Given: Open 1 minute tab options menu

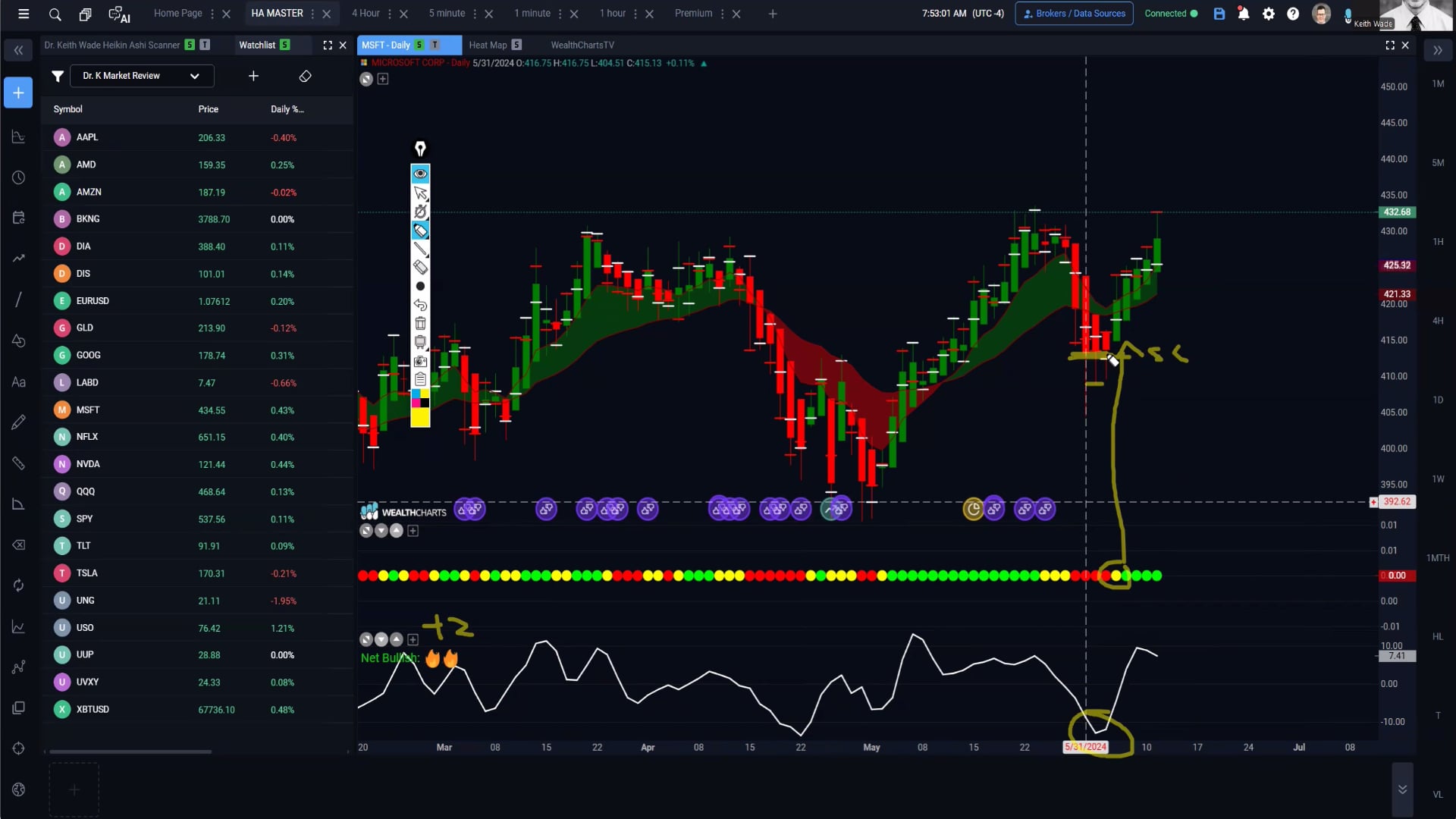Looking at the screenshot, I should (560, 14).
